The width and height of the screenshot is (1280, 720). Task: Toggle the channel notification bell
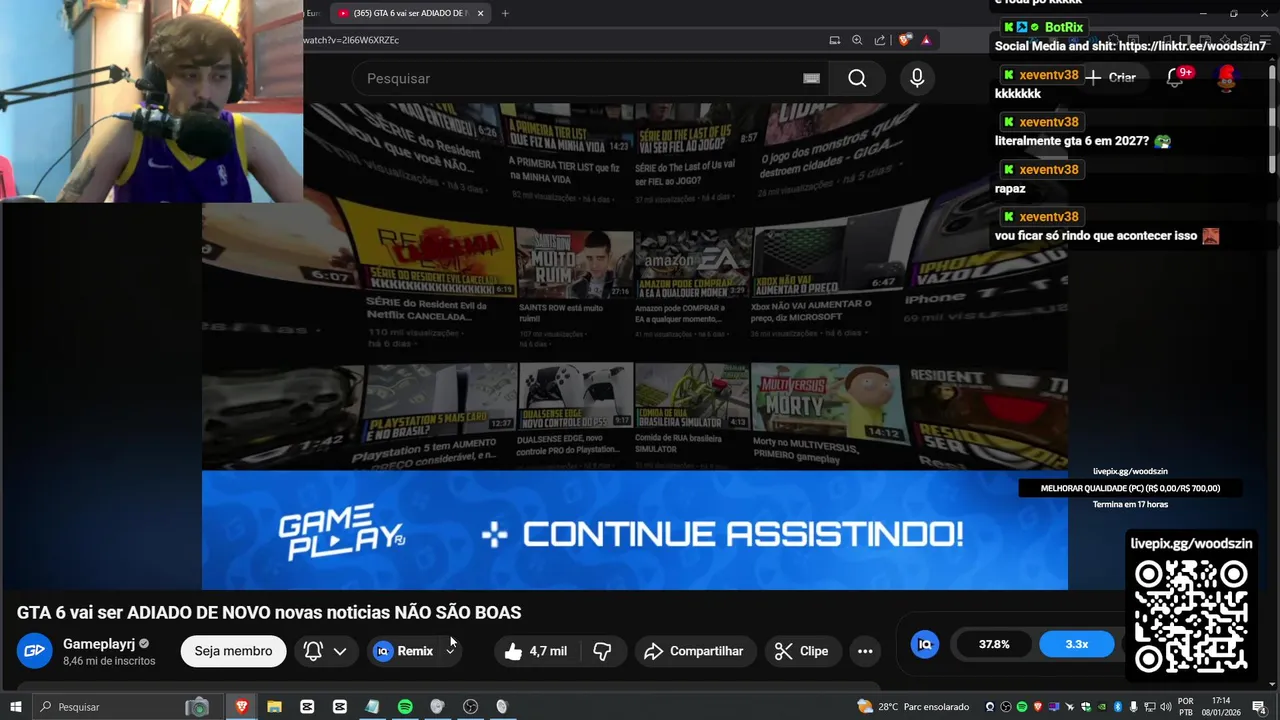(313, 651)
